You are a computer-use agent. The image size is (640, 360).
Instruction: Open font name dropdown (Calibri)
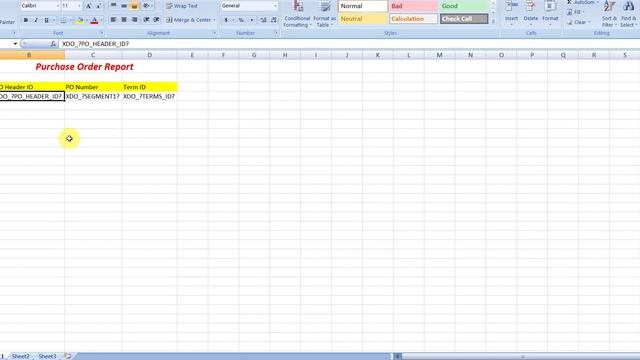click(58, 6)
